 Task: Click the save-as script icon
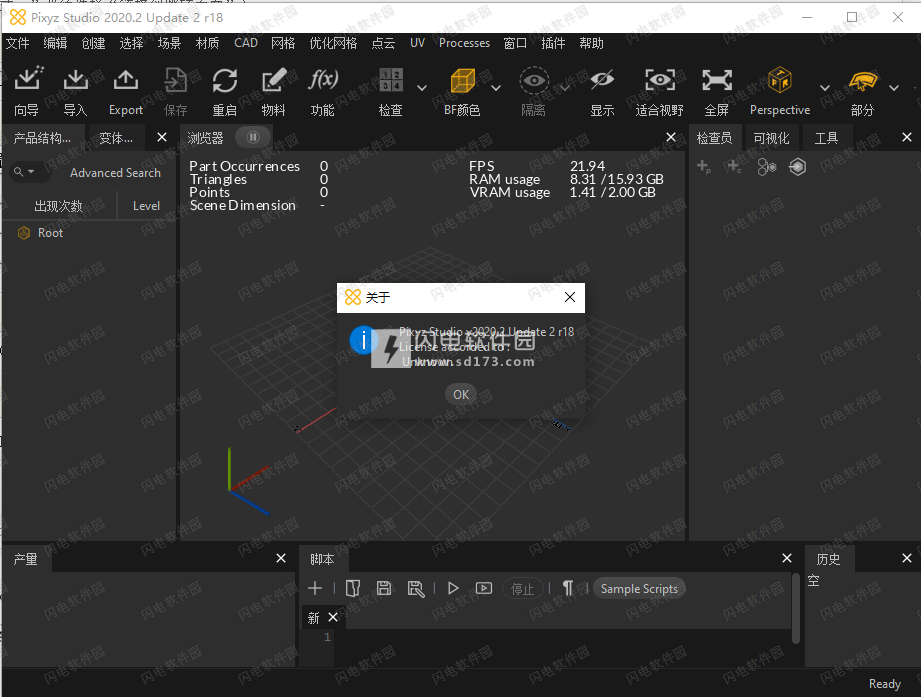(416, 588)
